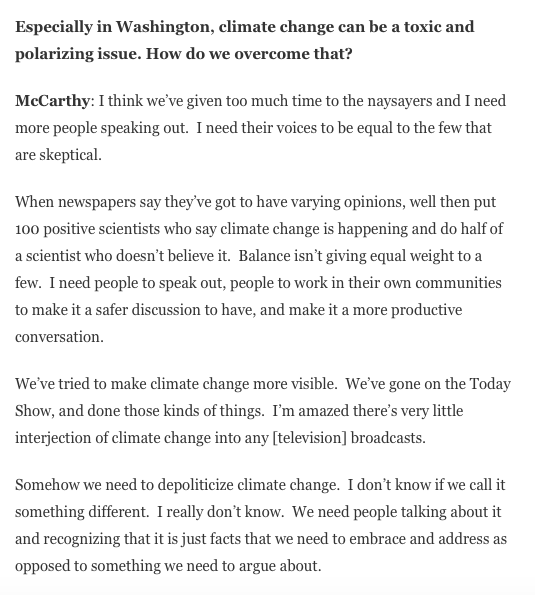Screen dimensions: 535x595
Task: Click the words 'When newspapers say'
Action: tap(88, 202)
